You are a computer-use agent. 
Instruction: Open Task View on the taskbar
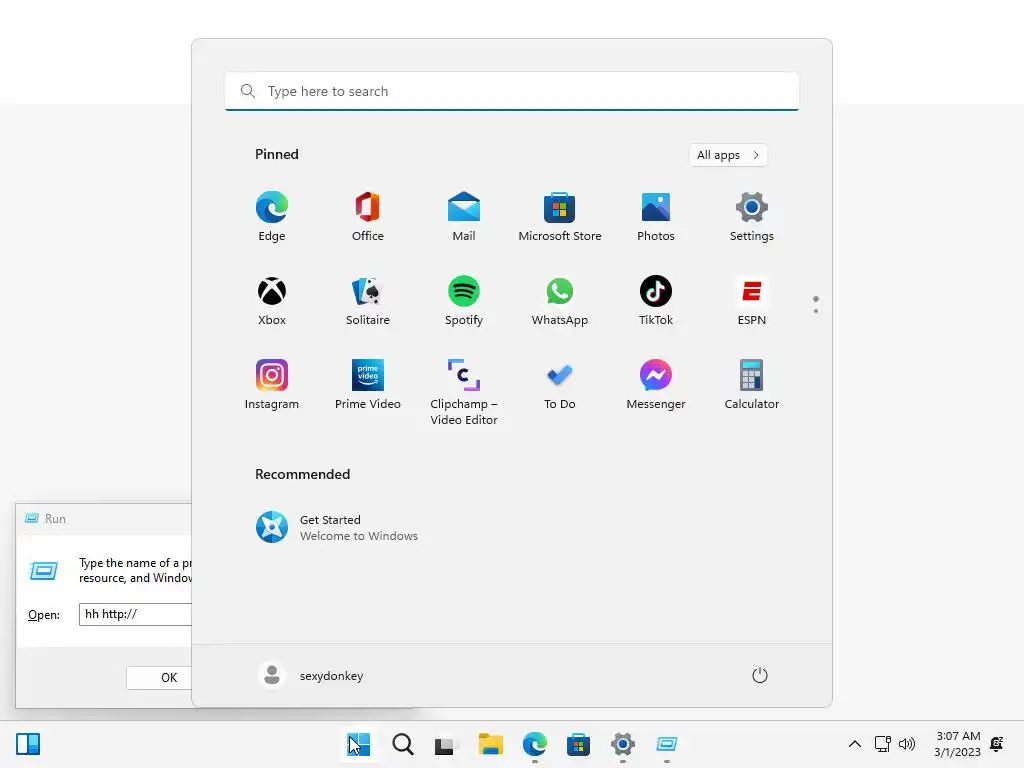point(447,744)
